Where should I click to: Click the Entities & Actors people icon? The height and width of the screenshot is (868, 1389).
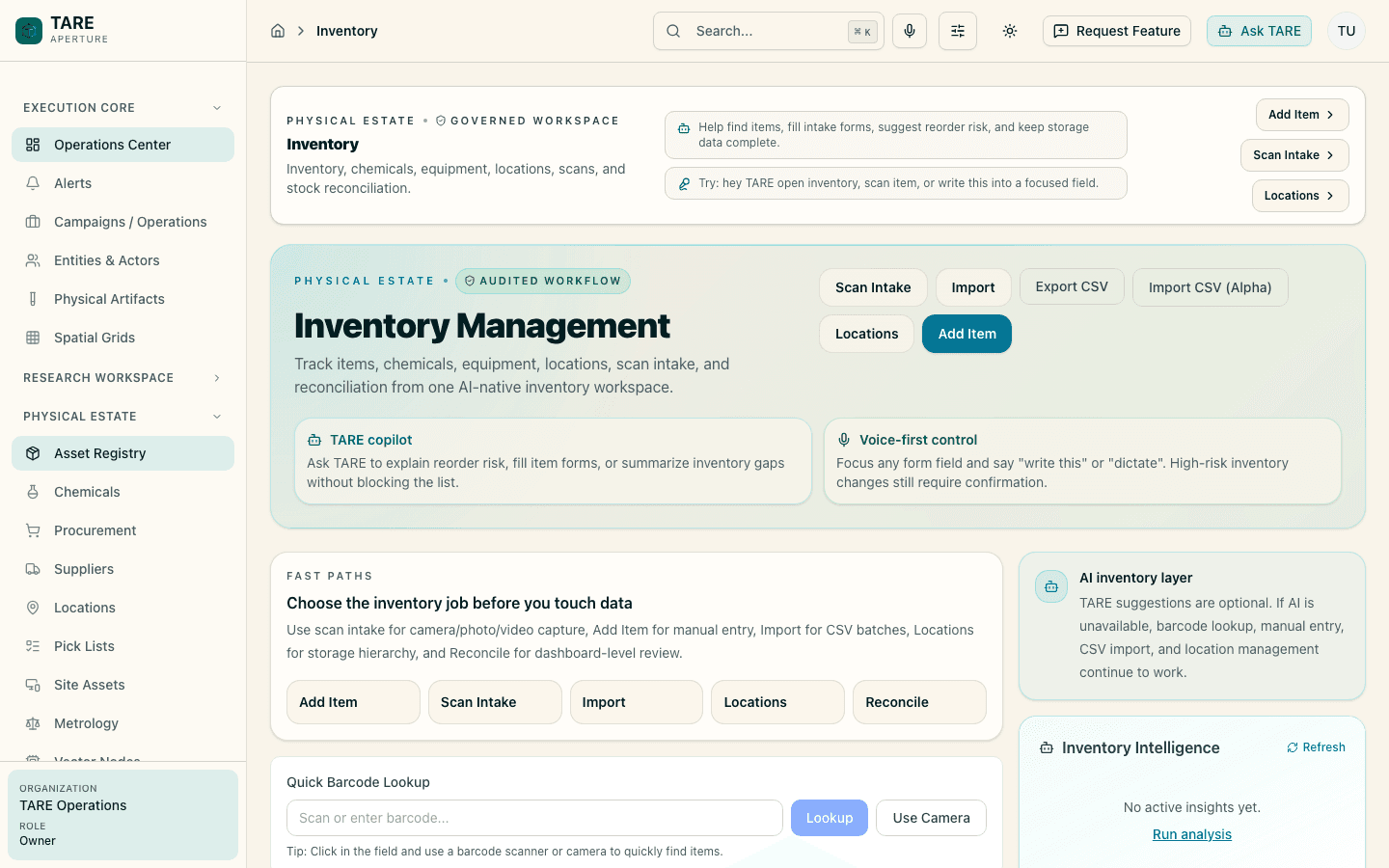(33, 260)
